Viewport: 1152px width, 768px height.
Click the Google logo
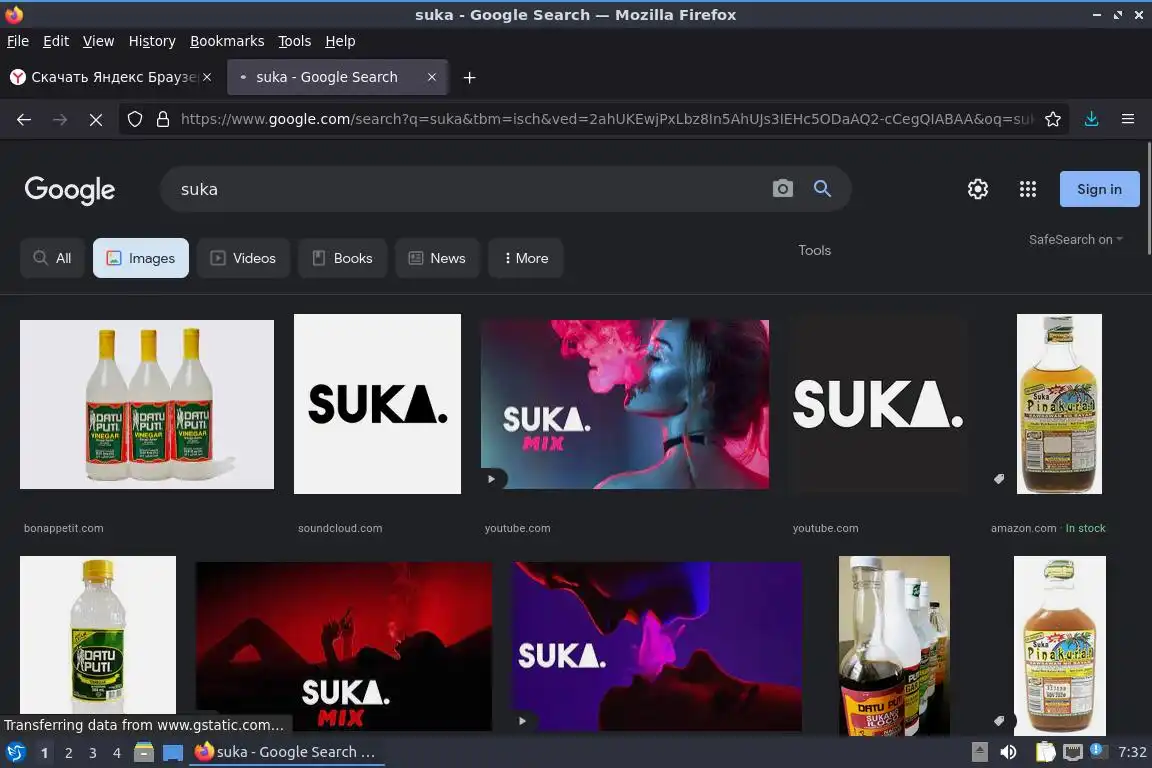[x=70, y=190]
